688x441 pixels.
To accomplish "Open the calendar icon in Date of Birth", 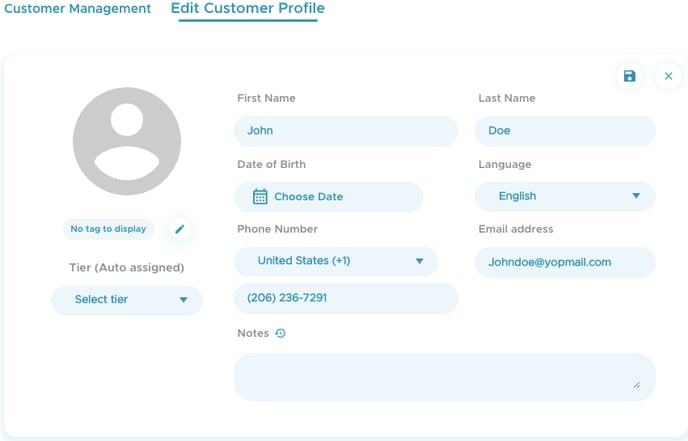I will pos(260,197).
